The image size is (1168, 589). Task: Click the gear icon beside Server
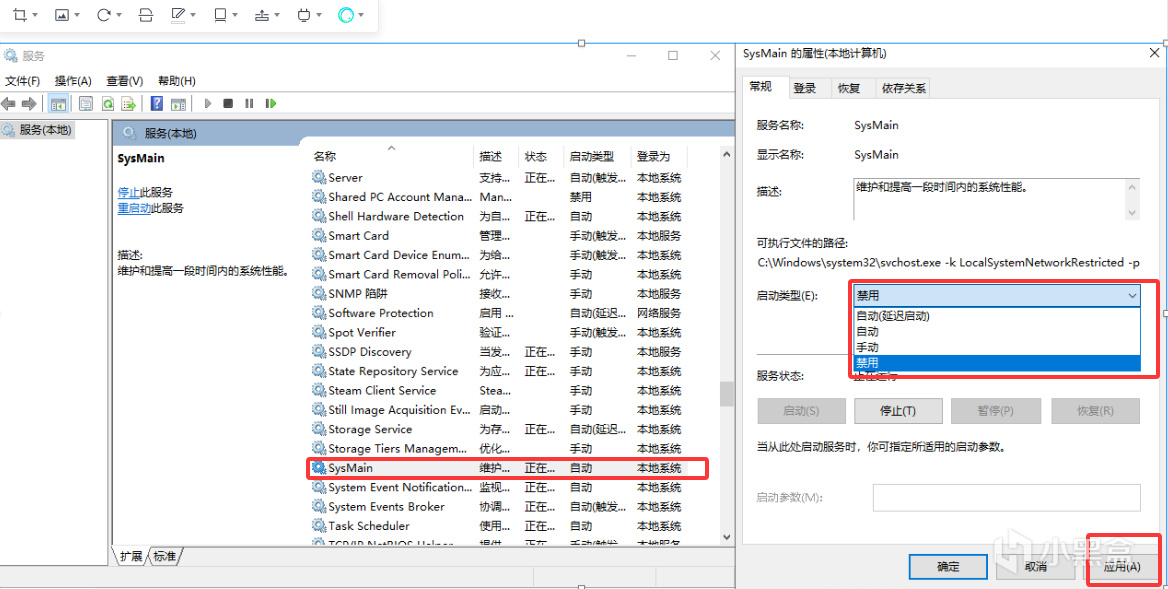coord(319,178)
